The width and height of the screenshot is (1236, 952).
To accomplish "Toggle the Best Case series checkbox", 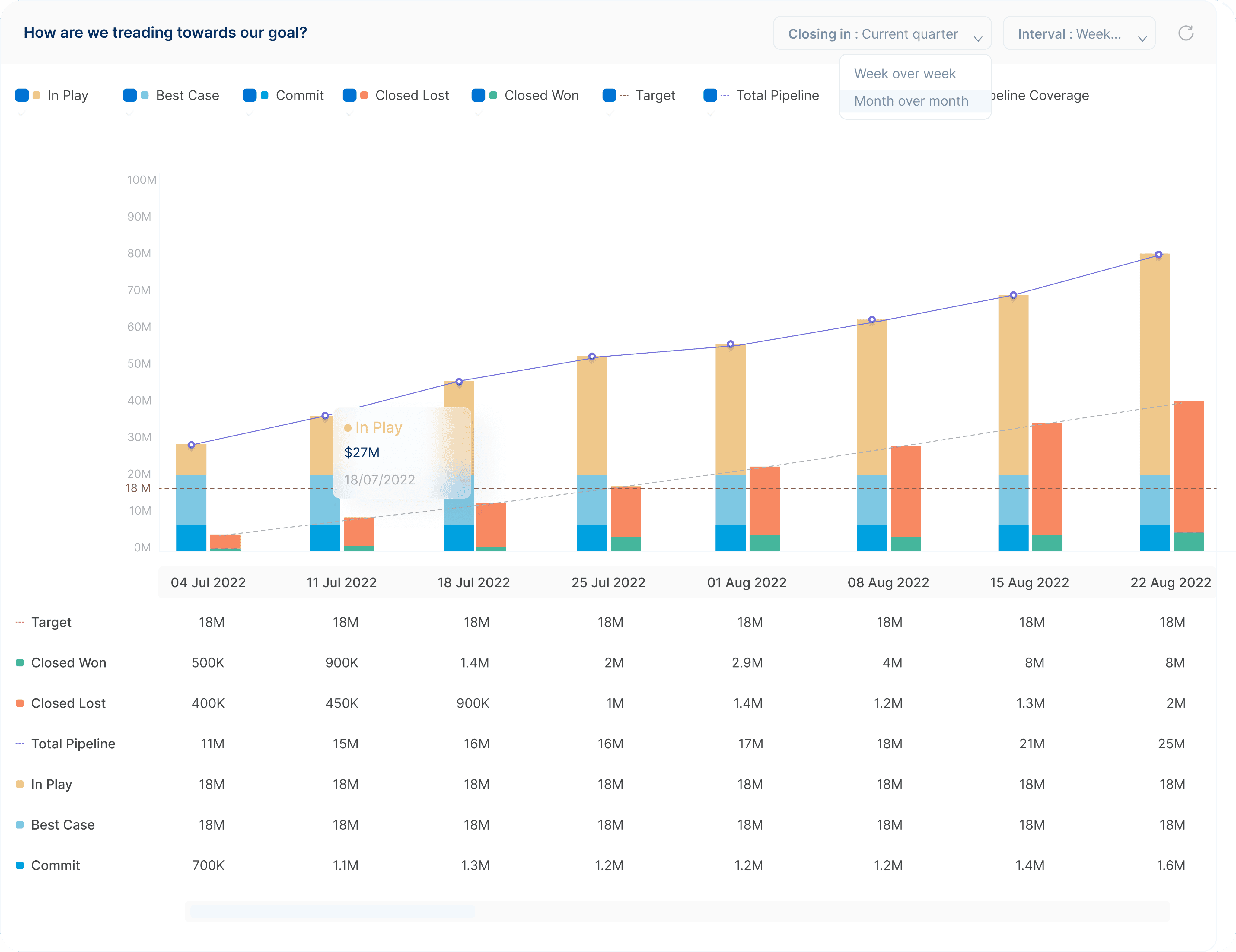I will coord(129,95).
